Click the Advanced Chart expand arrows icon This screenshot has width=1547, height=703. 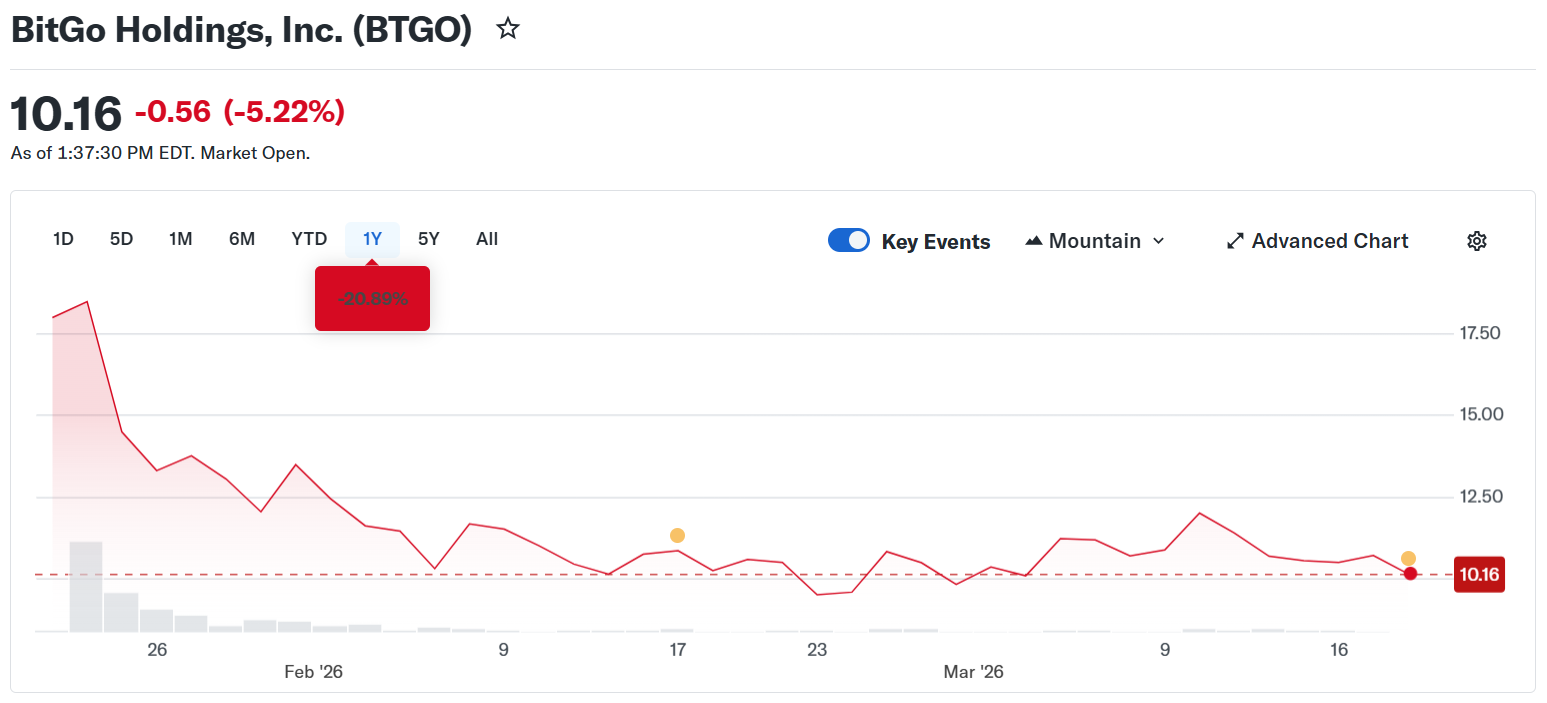[1235, 241]
